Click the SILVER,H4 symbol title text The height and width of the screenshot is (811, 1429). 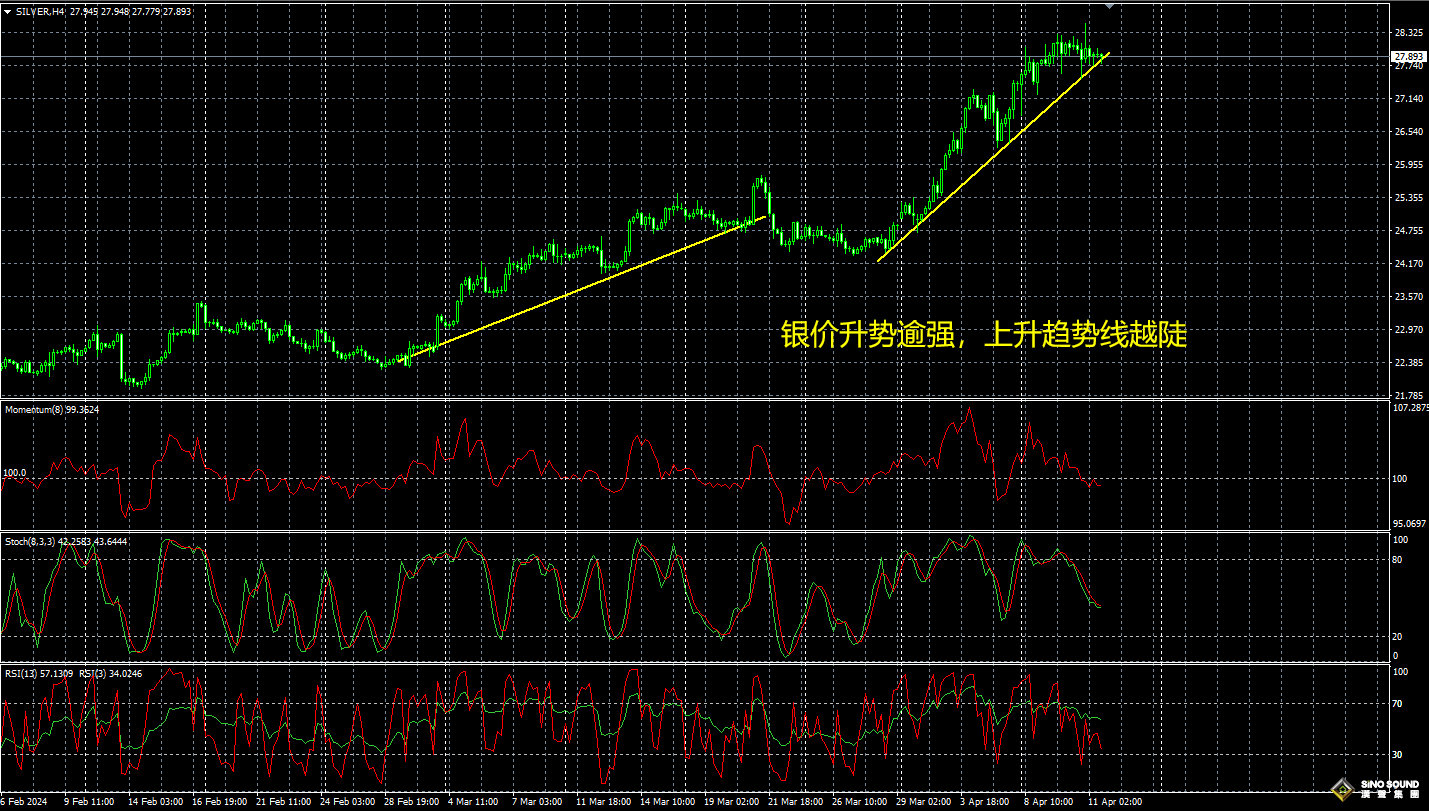pos(40,12)
